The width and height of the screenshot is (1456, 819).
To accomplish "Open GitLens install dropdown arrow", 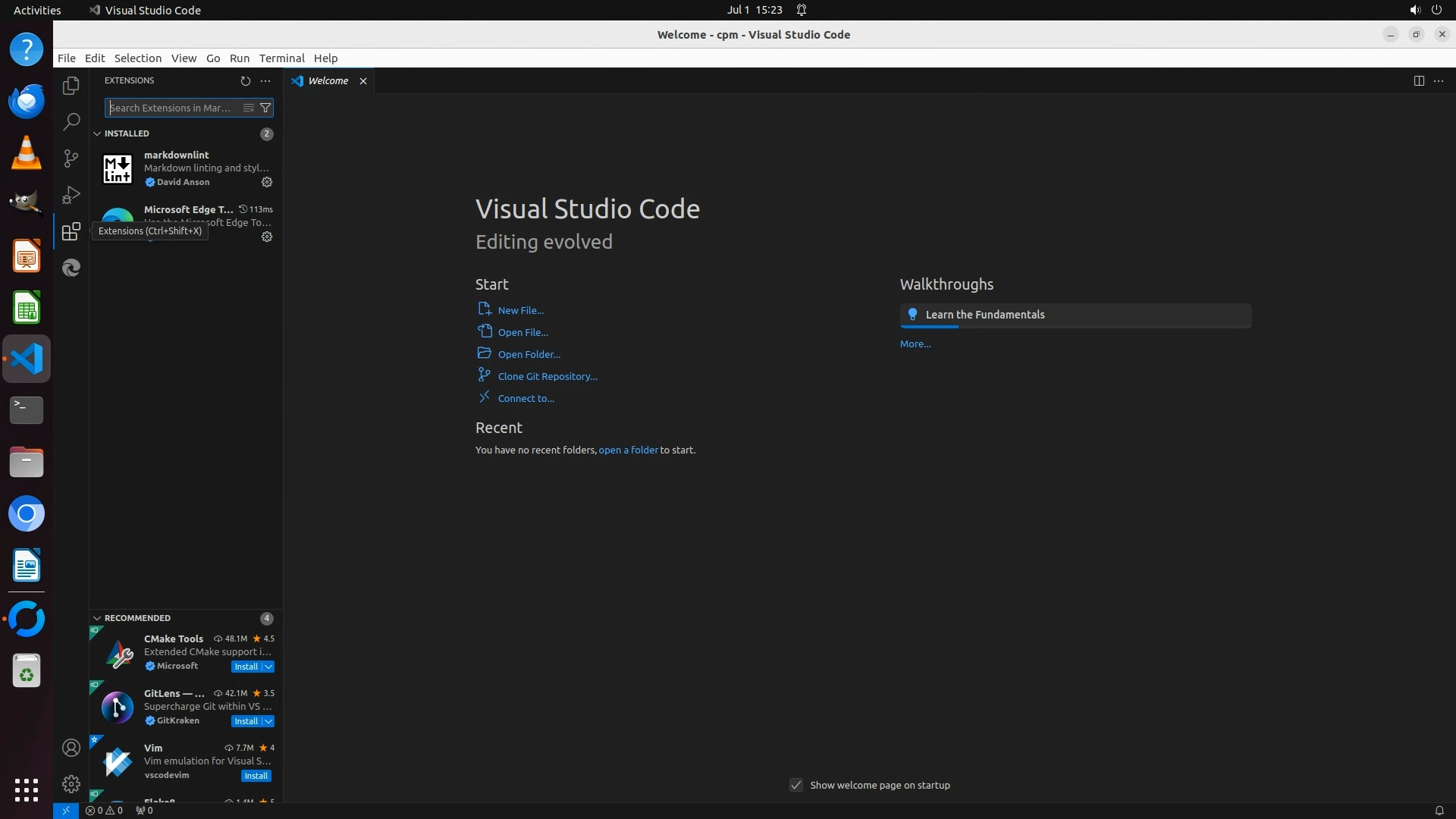I will tap(268, 721).
